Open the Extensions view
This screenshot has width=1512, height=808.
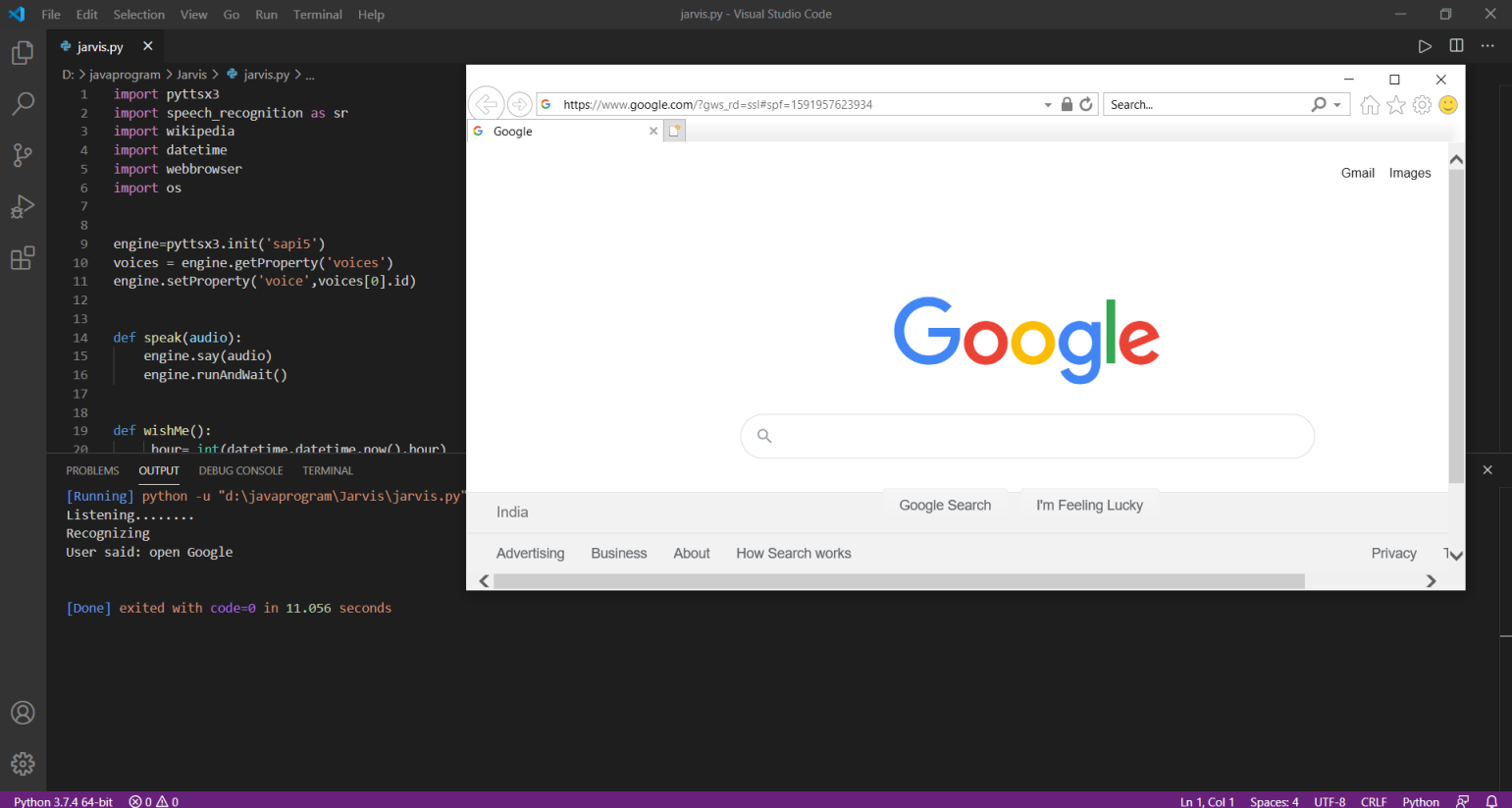[22, 257]
